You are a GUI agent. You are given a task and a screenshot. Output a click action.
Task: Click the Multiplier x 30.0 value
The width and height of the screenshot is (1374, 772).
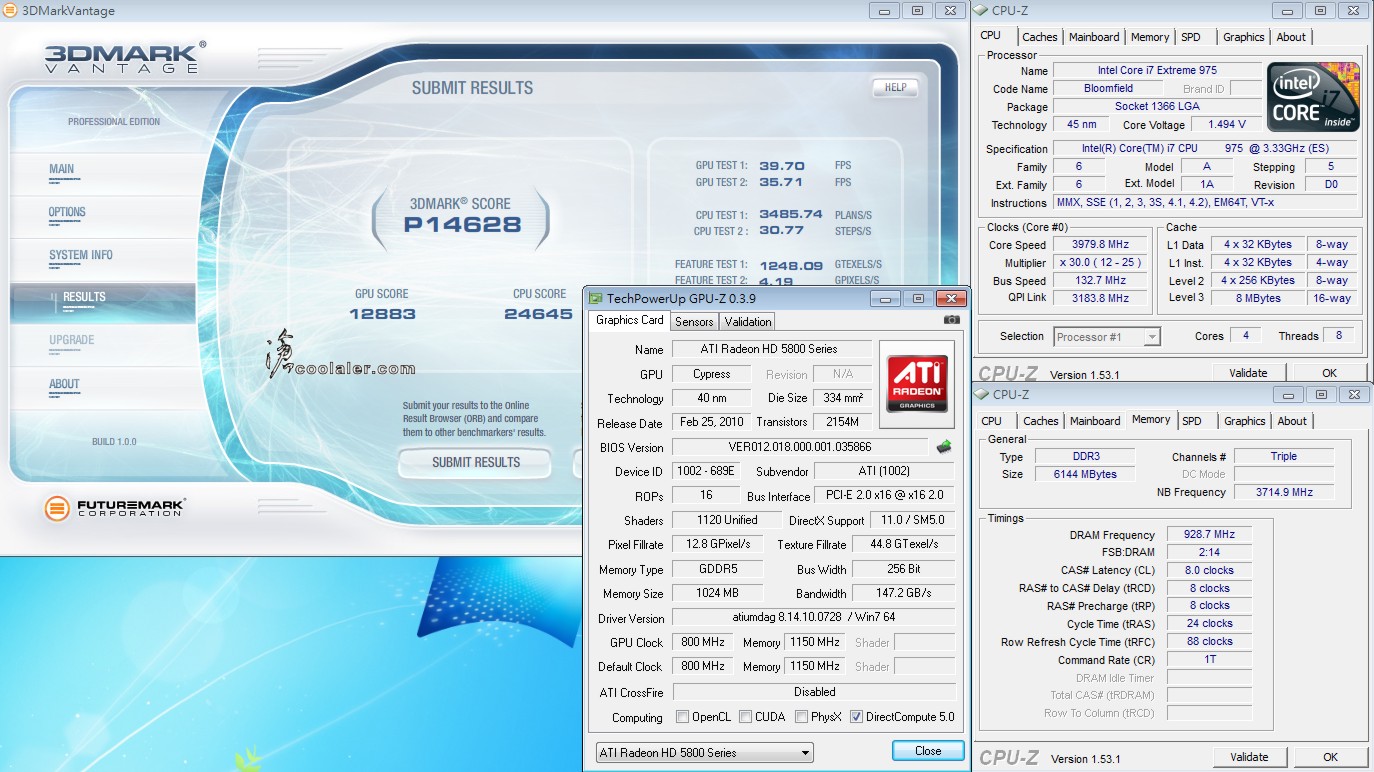pos(1101,263)
